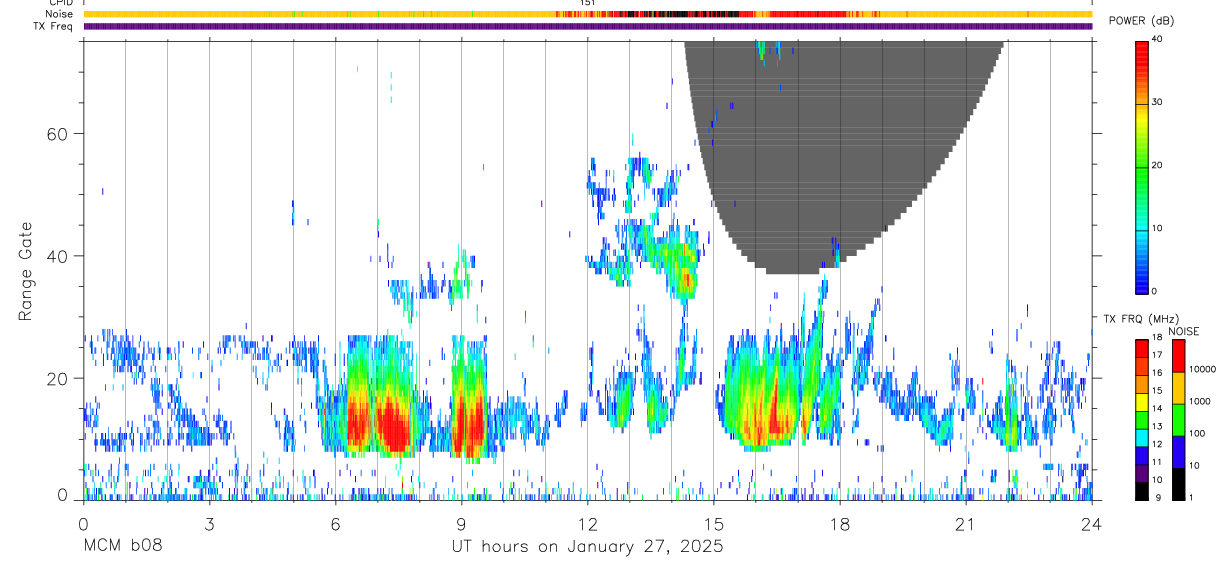Click the 100 label on noise scale
Image resolution: width=1228 pixels, height=567 pixels.
pos(1197,433)
